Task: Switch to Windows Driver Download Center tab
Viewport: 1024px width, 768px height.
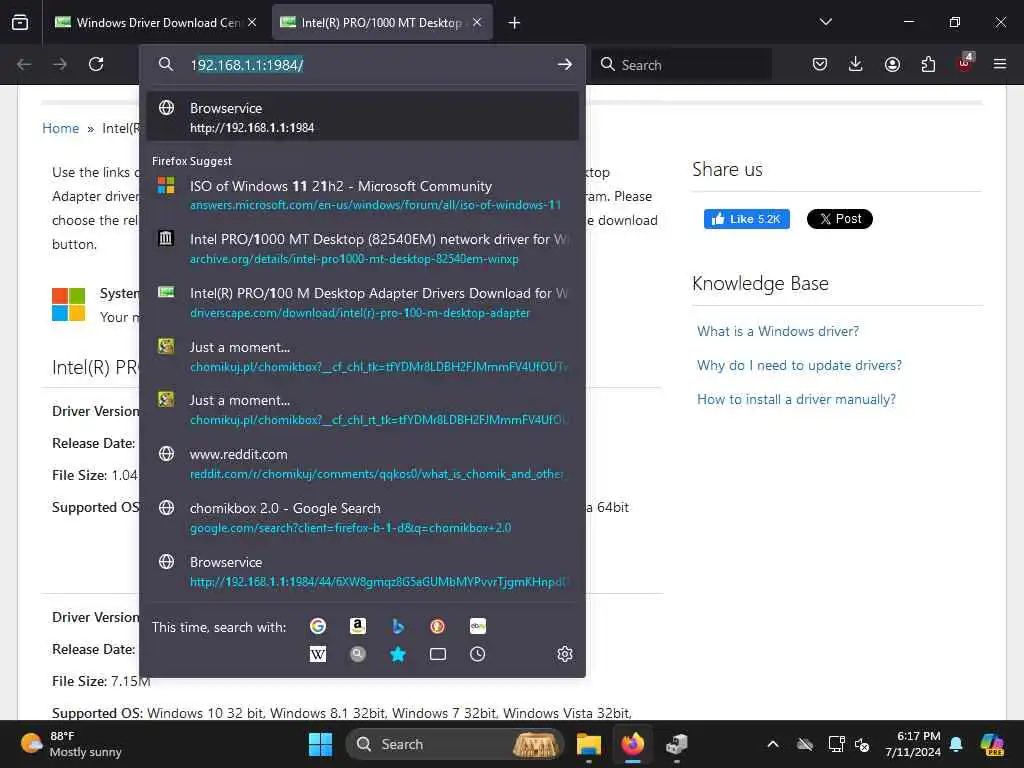Action: pos(155,22)
